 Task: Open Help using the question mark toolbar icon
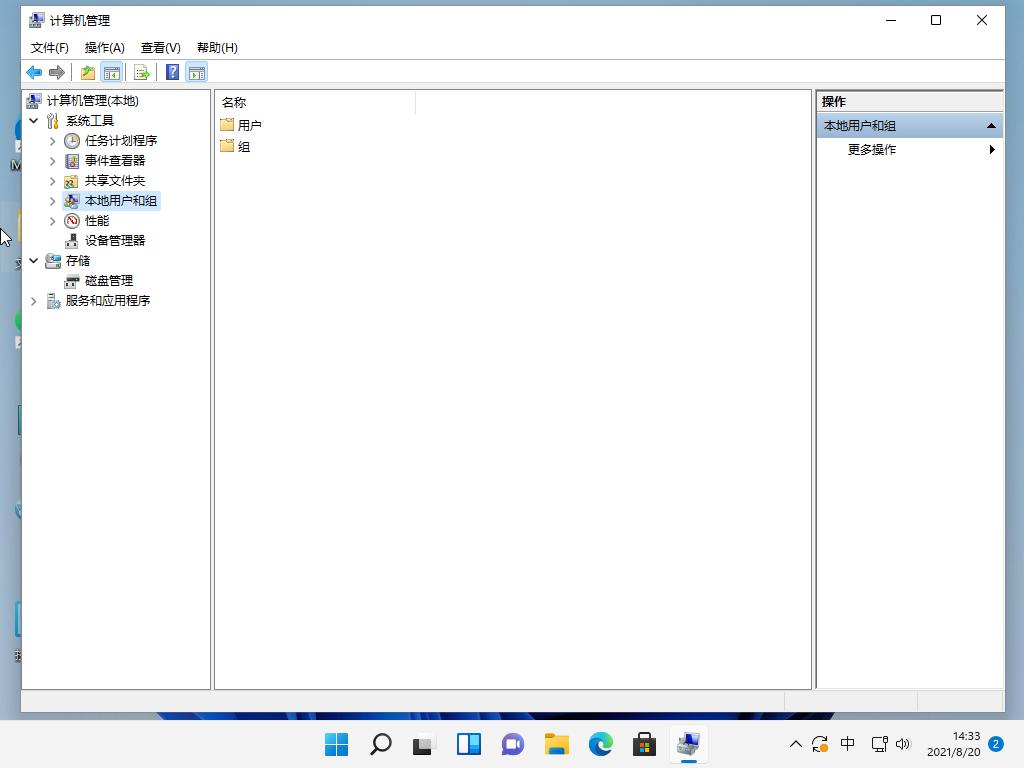pos(171,71)
